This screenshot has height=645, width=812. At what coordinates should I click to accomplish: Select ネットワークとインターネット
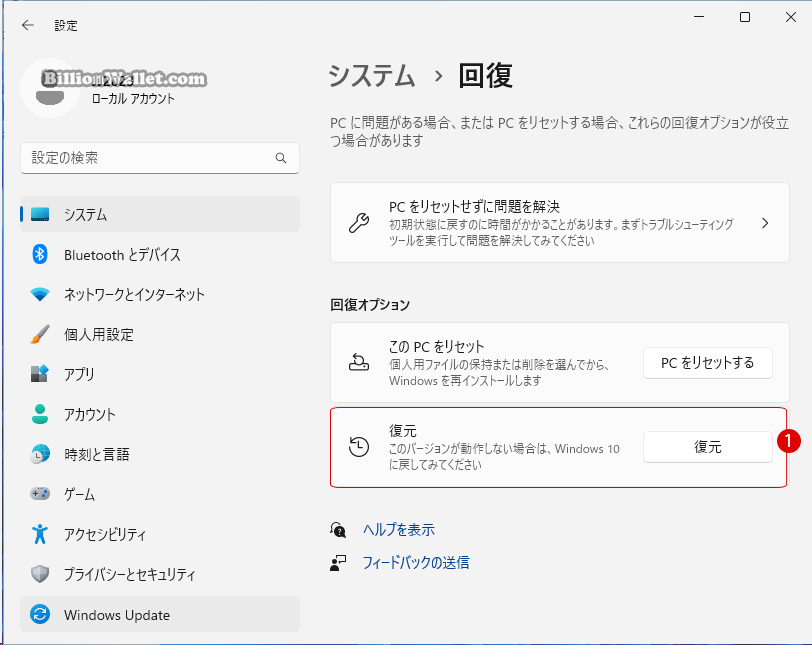coord(160,294)
